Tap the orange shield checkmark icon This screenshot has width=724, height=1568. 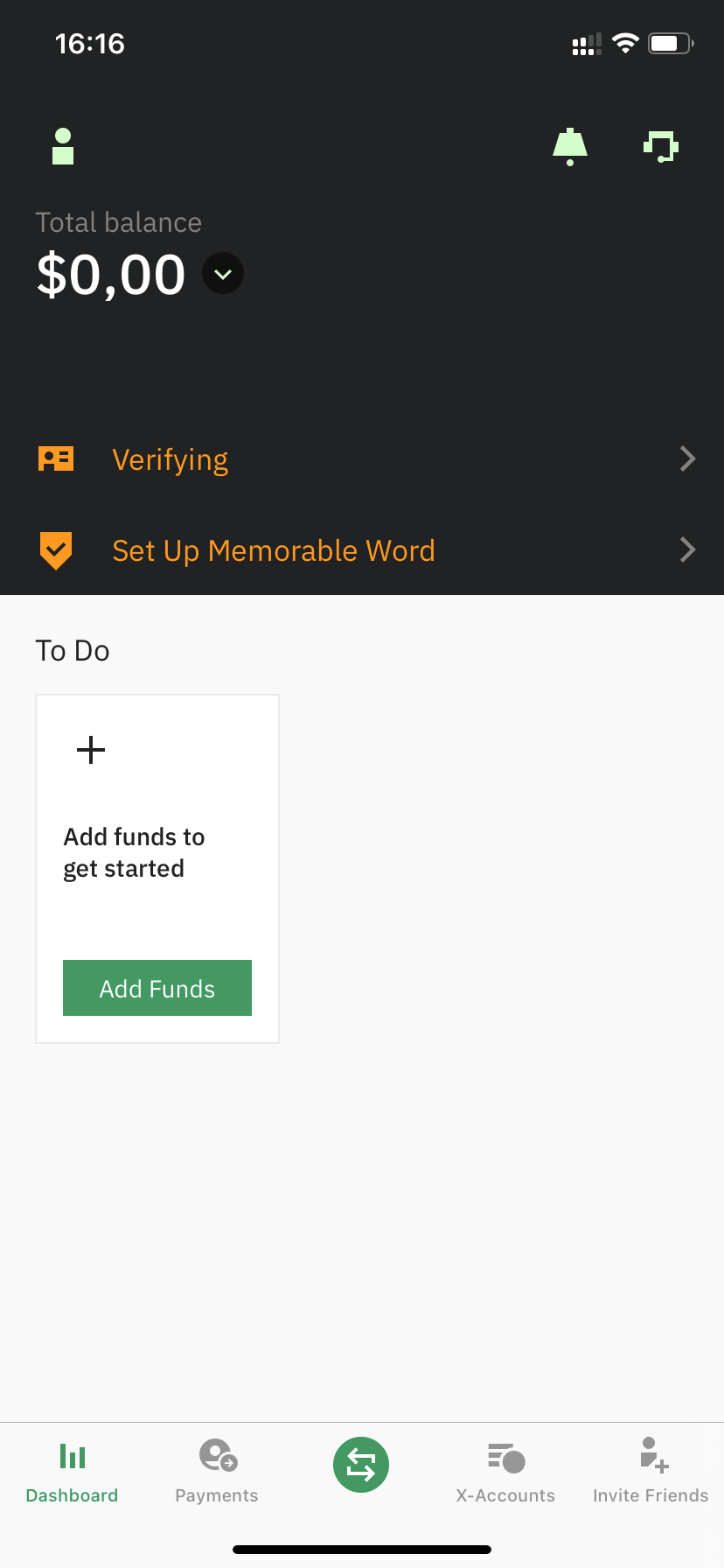[56, 550]
